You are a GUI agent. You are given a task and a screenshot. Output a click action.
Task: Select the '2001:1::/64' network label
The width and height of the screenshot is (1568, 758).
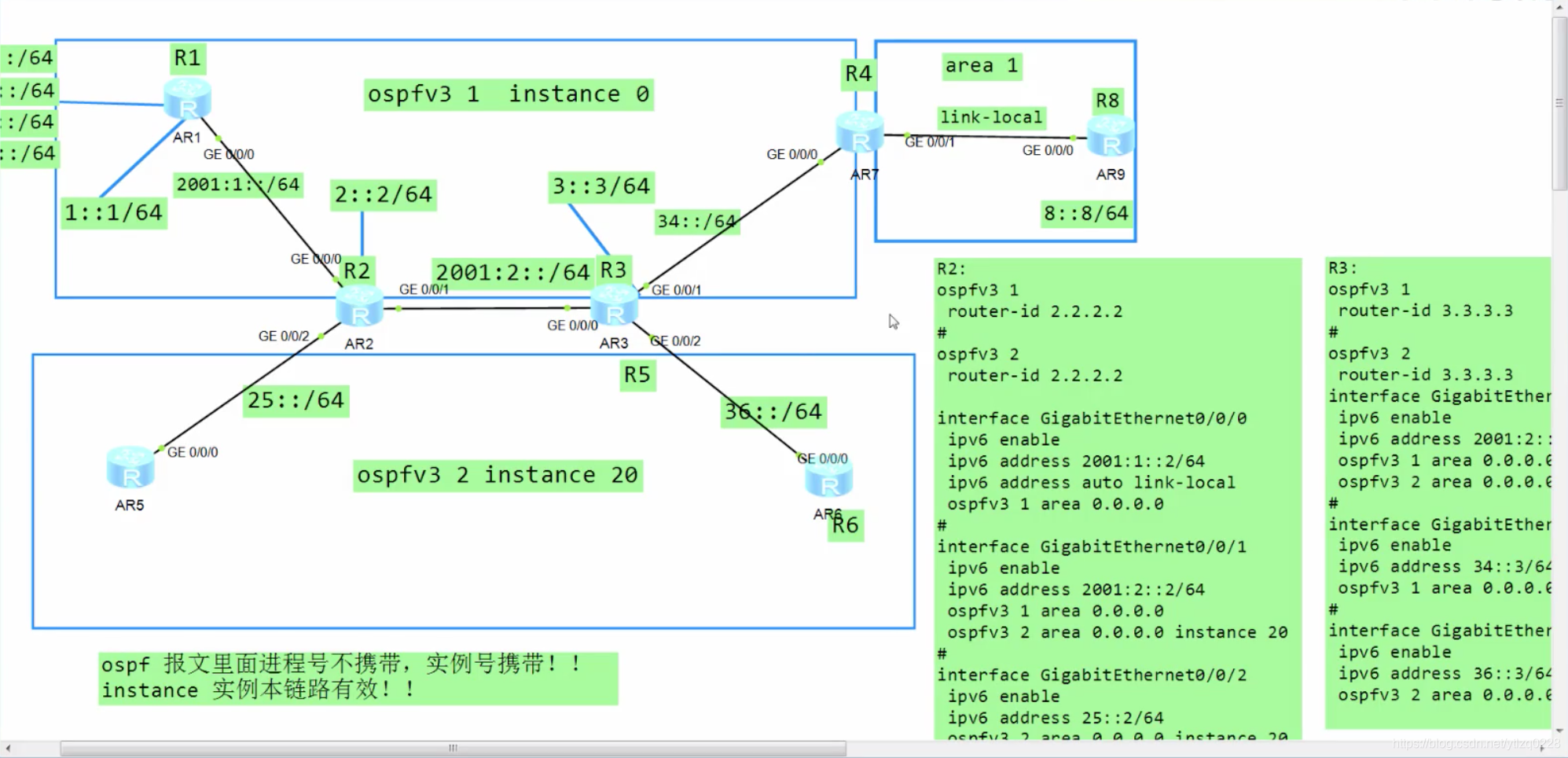point(238,185)
